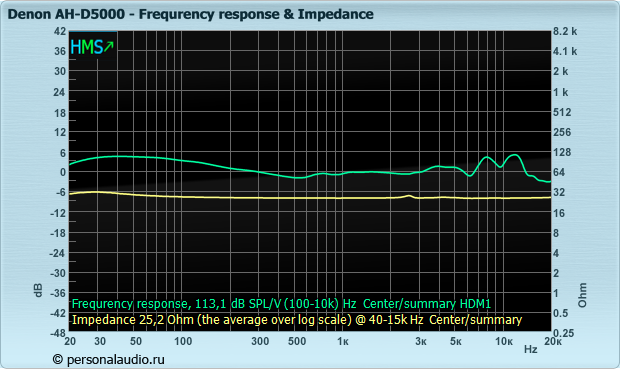
Task: Click the yellow impedance bump near 3k
Action: click(409, 196)
